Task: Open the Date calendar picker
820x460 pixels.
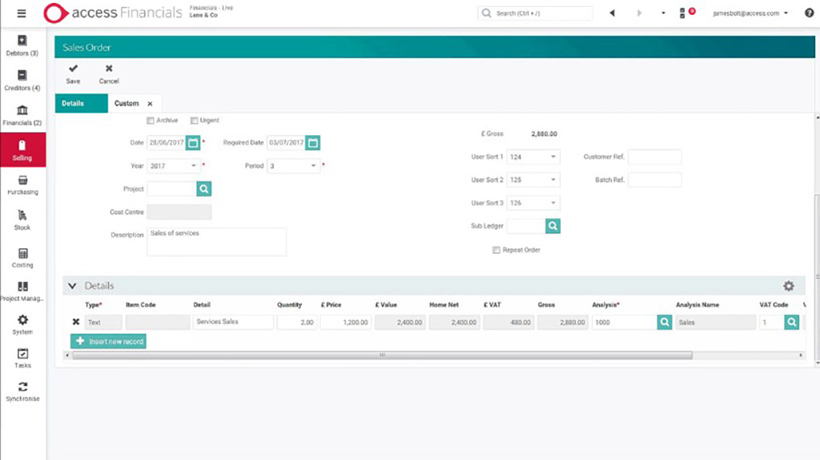Action: (193, 143)
